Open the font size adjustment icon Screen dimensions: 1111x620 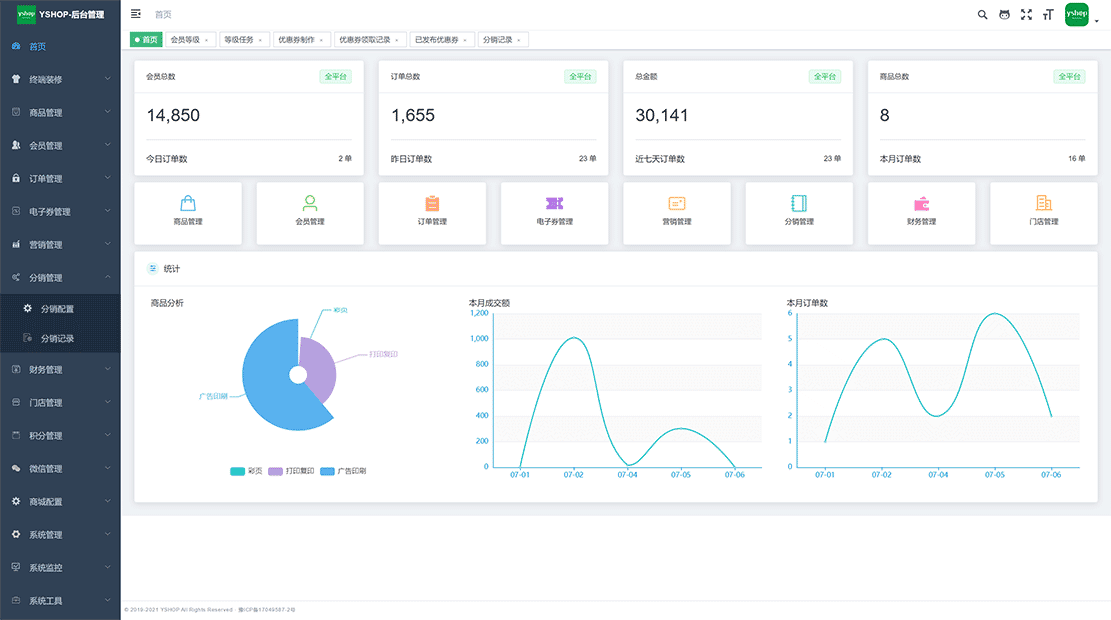click(x=1048, y=15)
